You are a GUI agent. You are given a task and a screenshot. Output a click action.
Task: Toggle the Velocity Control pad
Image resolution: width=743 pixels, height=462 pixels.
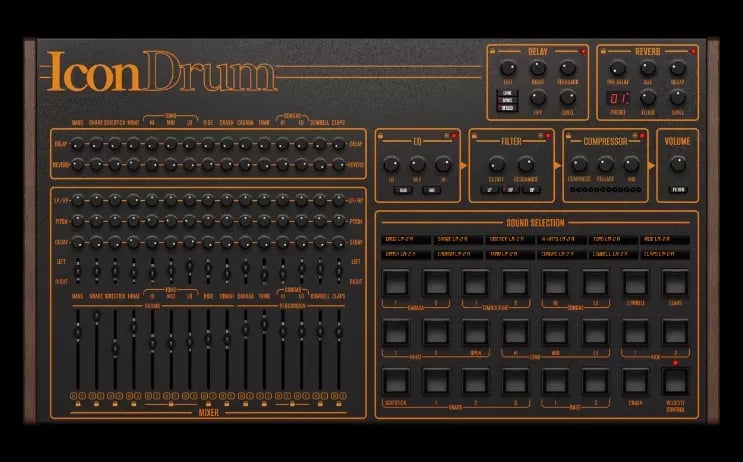pos(675,381)
